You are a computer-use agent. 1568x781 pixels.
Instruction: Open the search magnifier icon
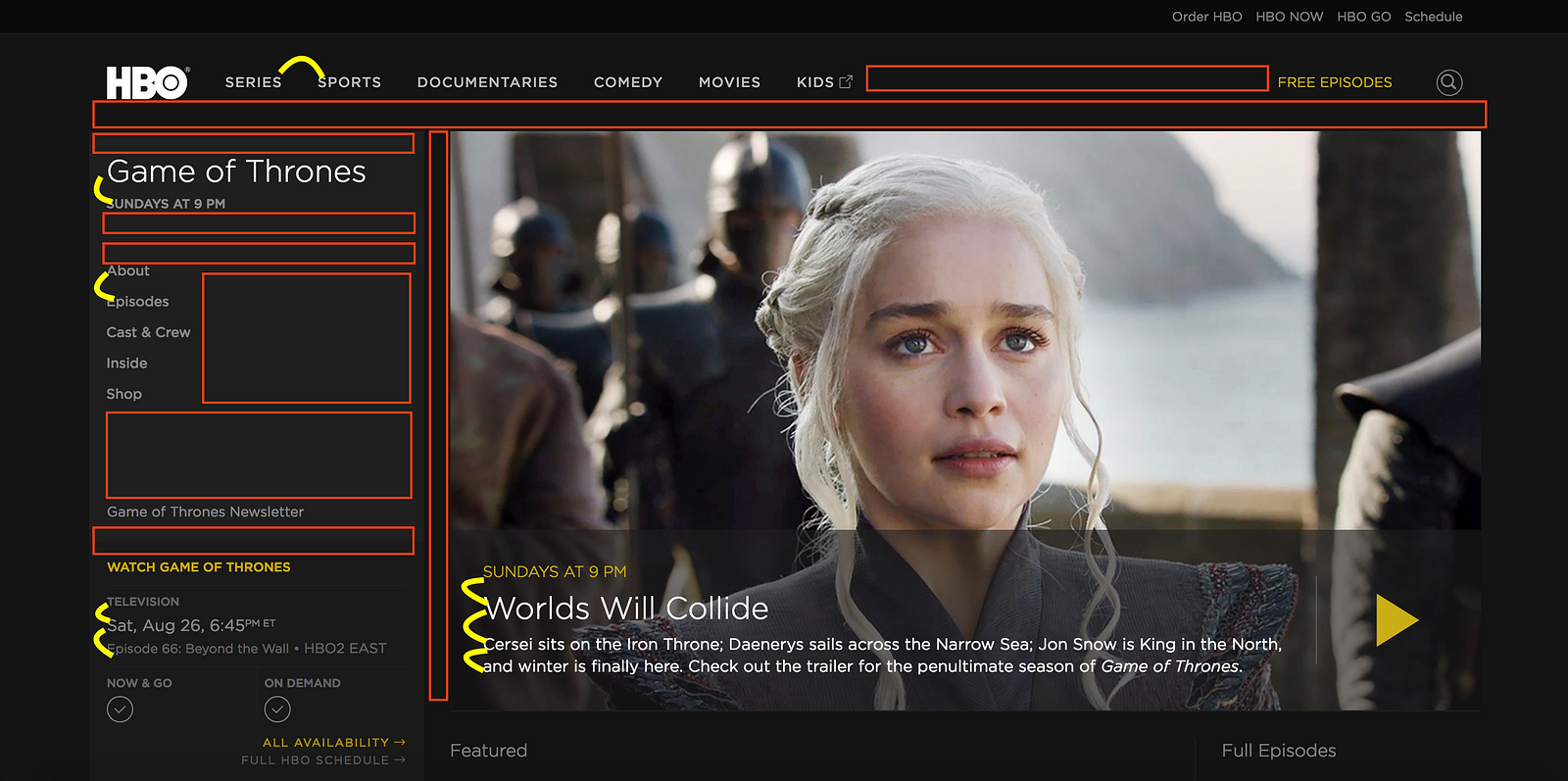pyautogui.click(x=1449, y=82)
